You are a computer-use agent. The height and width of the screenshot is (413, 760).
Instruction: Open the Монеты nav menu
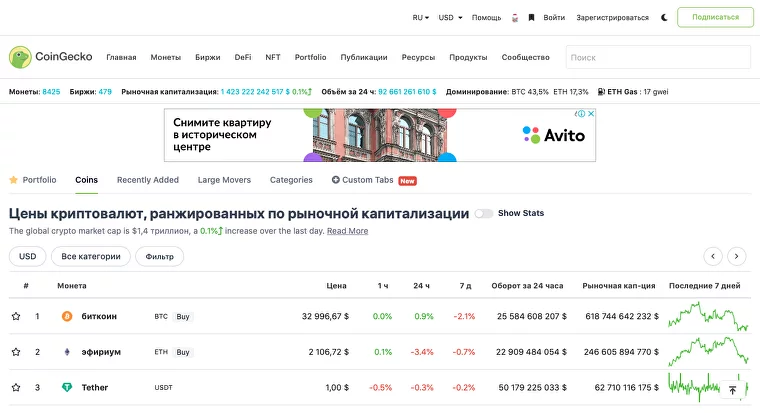pyautogui.click(x=165, y=57)
